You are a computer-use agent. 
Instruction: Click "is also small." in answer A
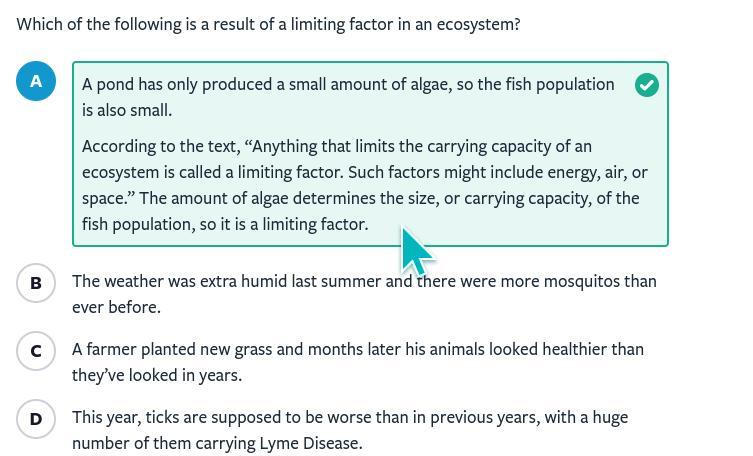coord(127,110)
